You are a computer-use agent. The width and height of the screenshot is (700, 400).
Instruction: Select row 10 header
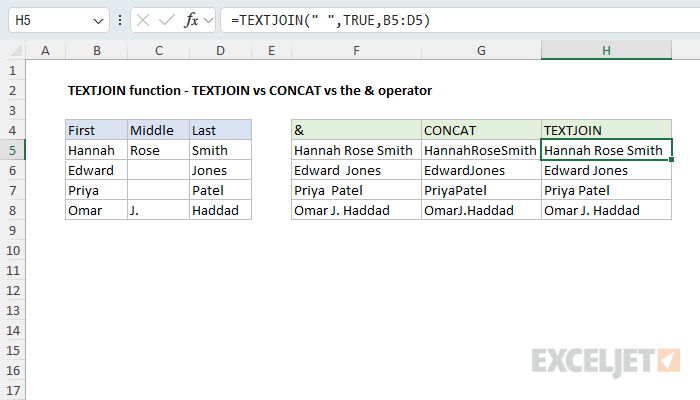[x=12, y=250]
